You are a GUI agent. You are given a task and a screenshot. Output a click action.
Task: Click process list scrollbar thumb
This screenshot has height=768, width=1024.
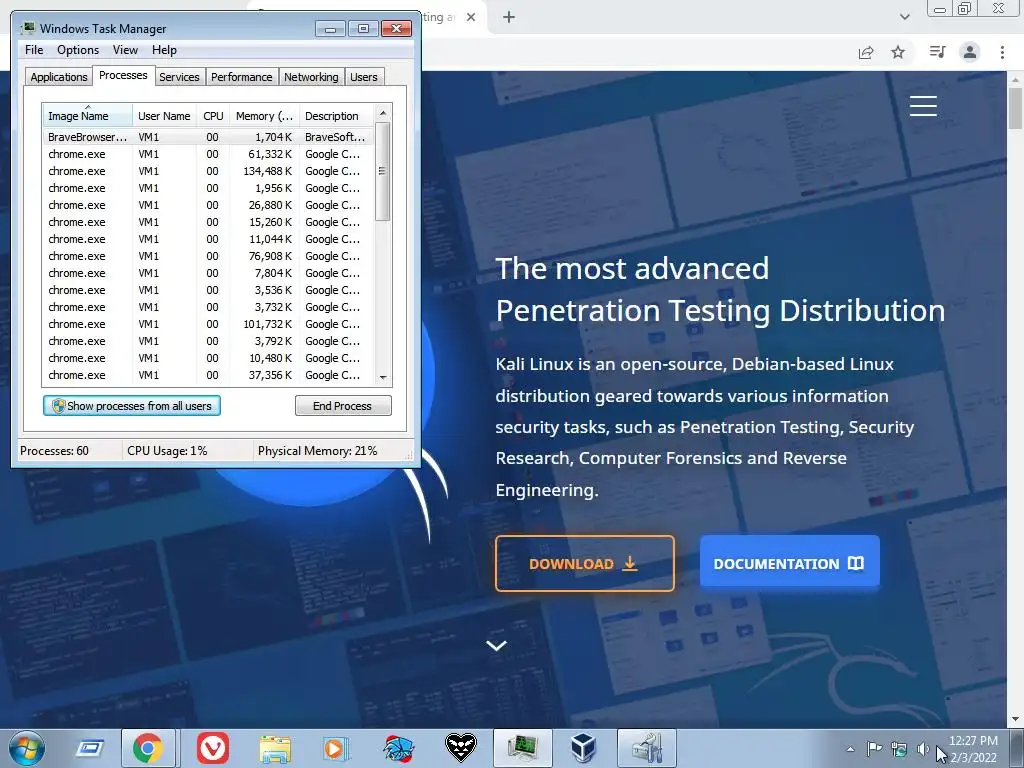[383, 172]
